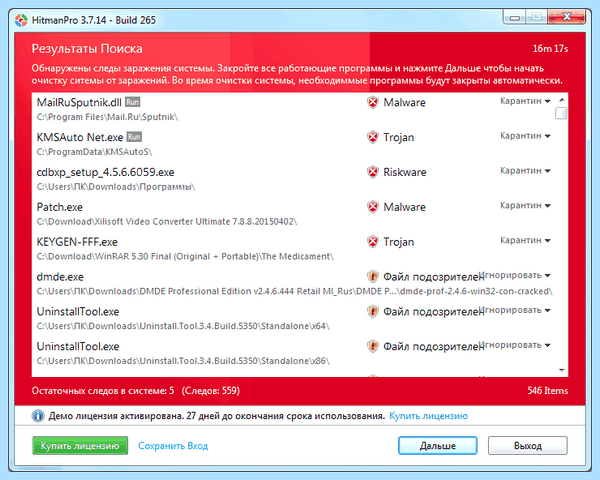The image size is (600, 480).
Task: Select UninstallTool.exe in x64 folder
Action: 78,312
